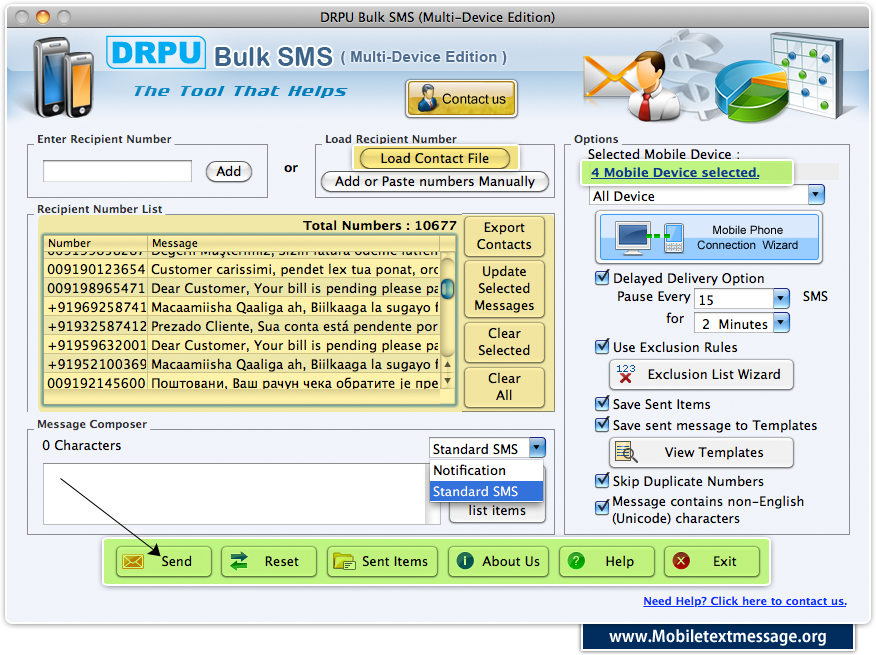Viewport: 876px width, 655px height.
Task: Open 4 Mobile Device selected link
Action: pyautogui.click(x=675, y=172)
